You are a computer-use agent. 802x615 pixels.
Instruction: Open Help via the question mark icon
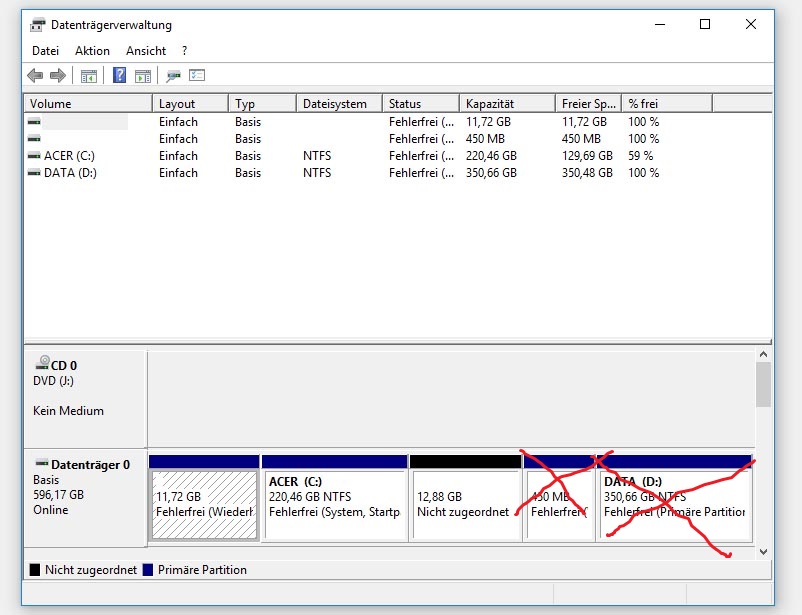coord(119,75)
